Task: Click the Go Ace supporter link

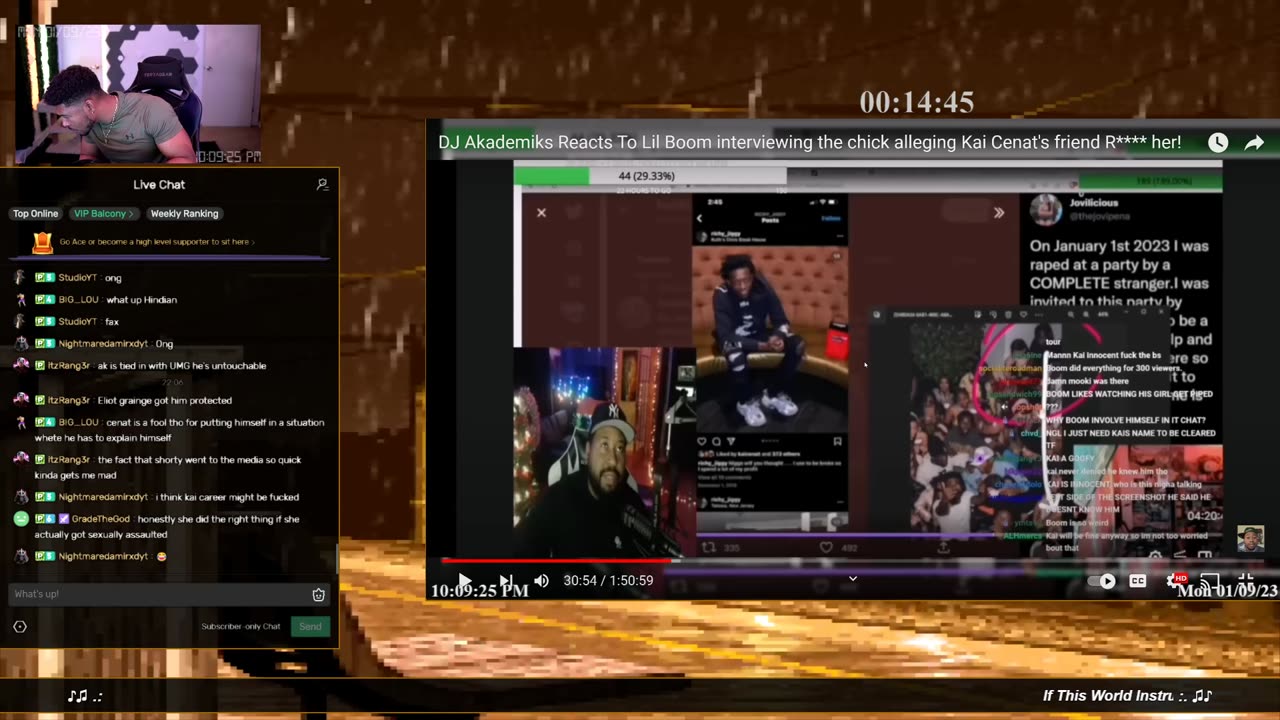Action: (157, 242)
